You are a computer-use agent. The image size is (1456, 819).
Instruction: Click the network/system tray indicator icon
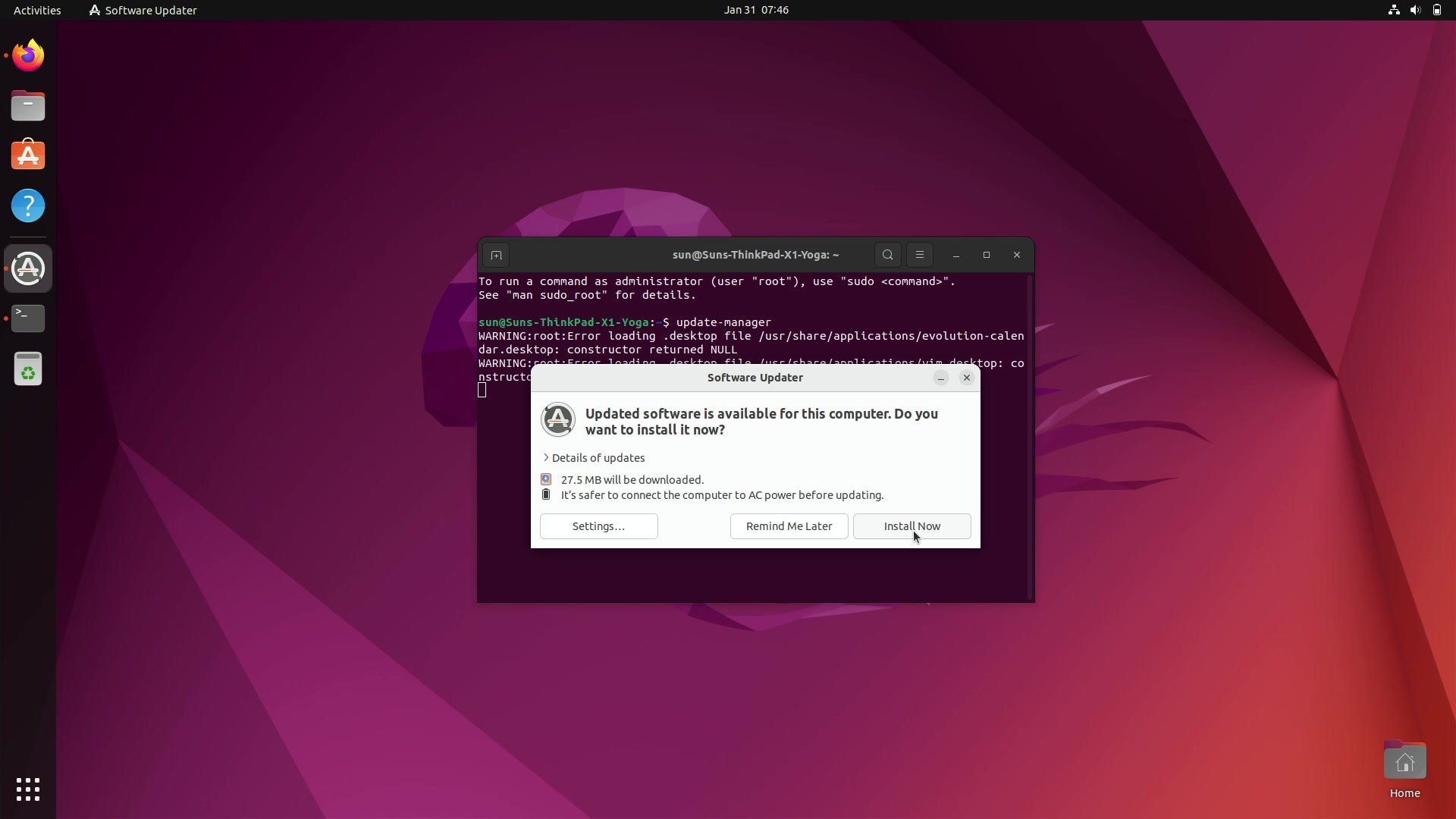point(1394,10)
